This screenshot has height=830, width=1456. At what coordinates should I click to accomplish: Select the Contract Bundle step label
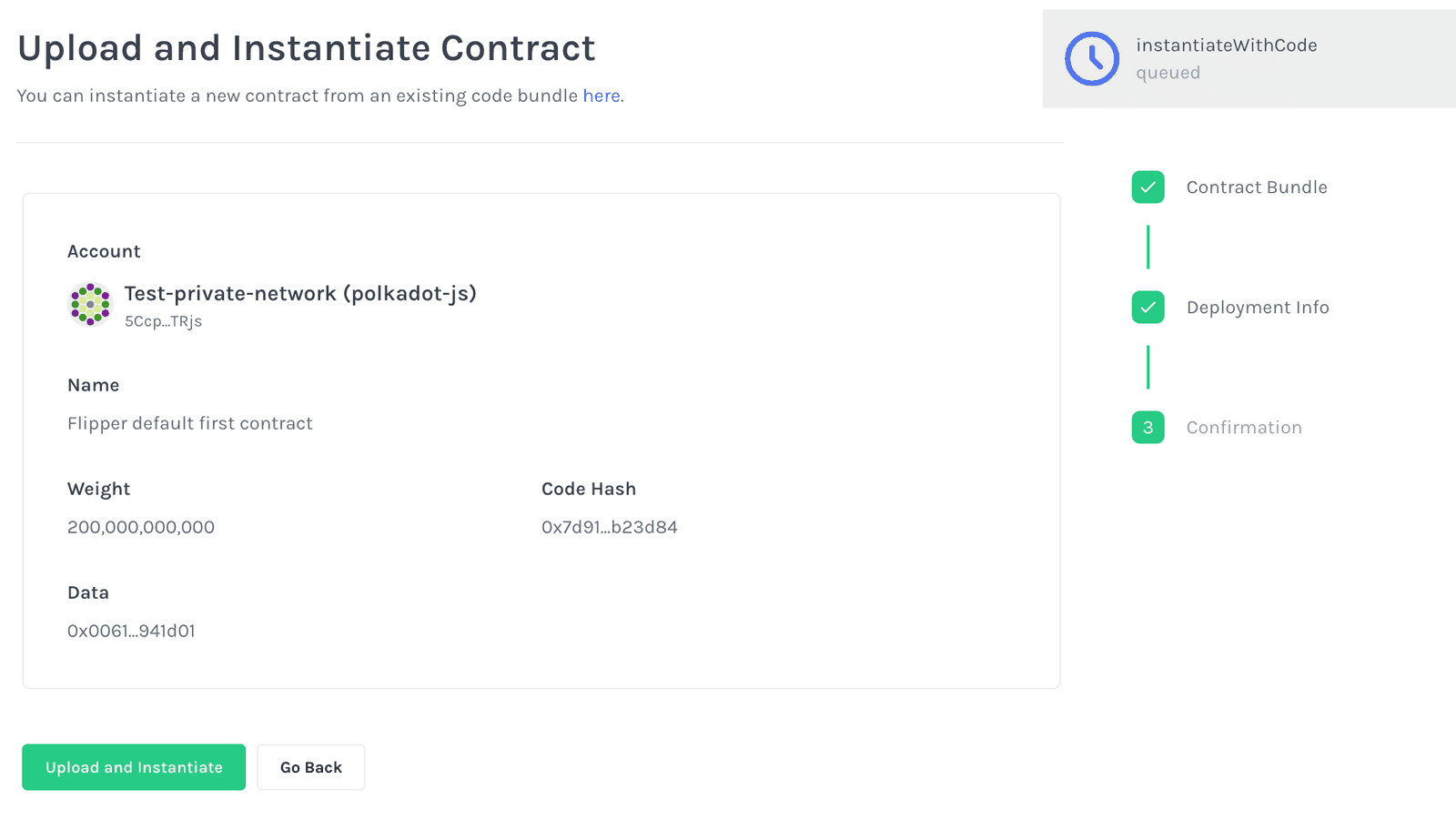pos(1256,187)
